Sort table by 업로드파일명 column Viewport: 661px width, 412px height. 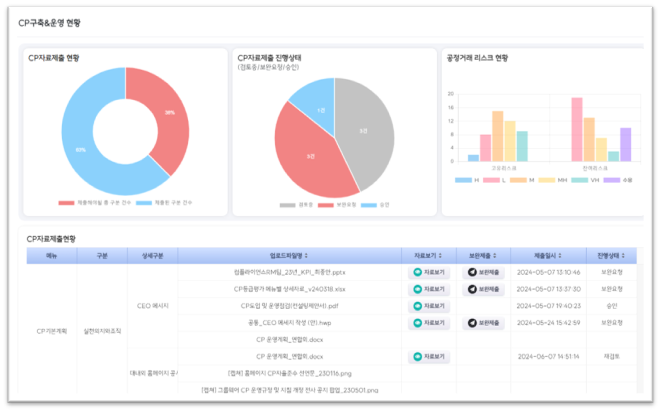coord(289,256)
